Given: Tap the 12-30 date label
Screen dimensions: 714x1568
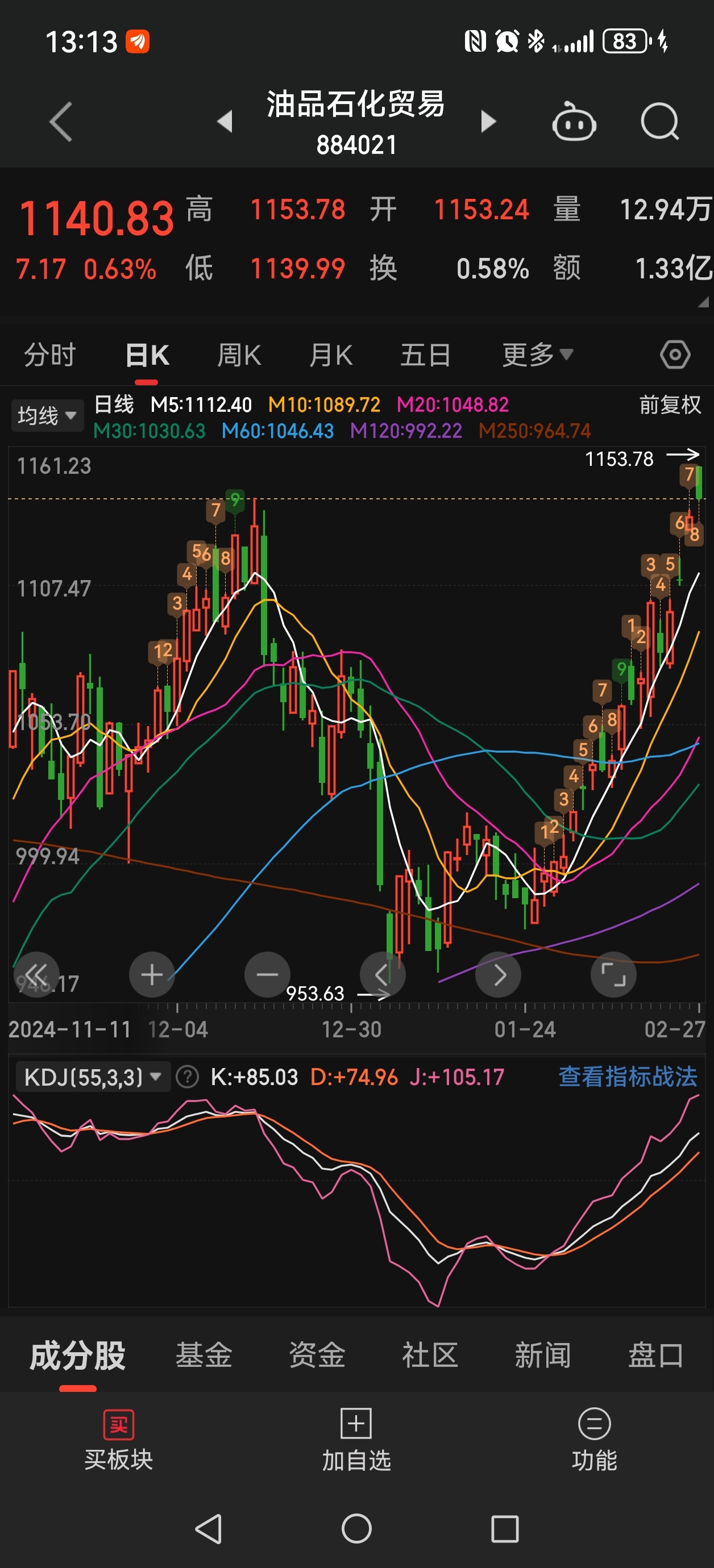Looking at the screenshot, I should tap(351, 1030).
